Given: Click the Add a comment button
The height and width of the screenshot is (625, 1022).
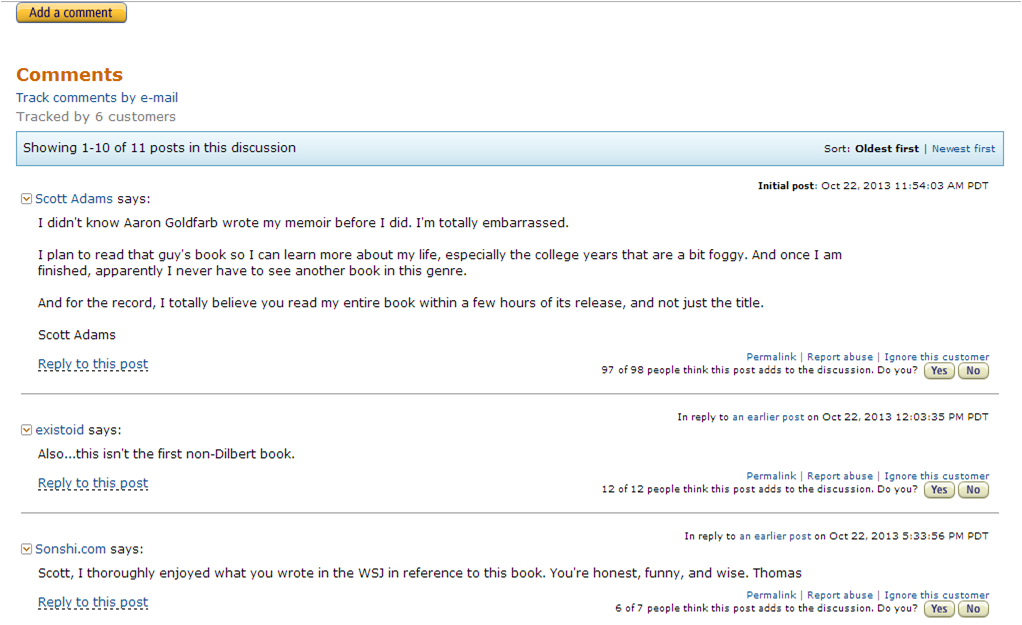Looking at the screenshot, I should click(x=72, y=12).
